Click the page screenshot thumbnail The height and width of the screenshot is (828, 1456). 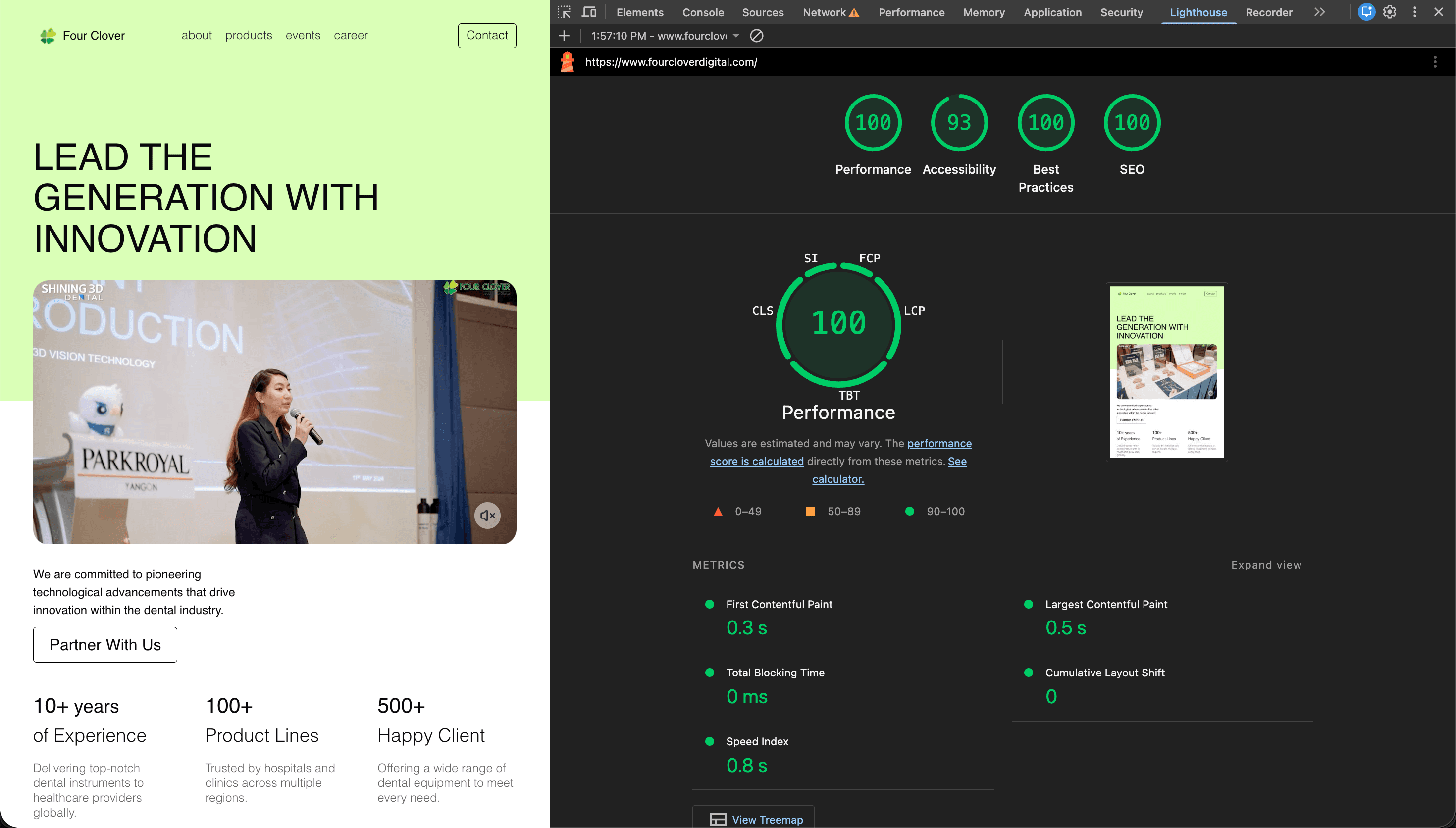click(x=1167, y=371)
